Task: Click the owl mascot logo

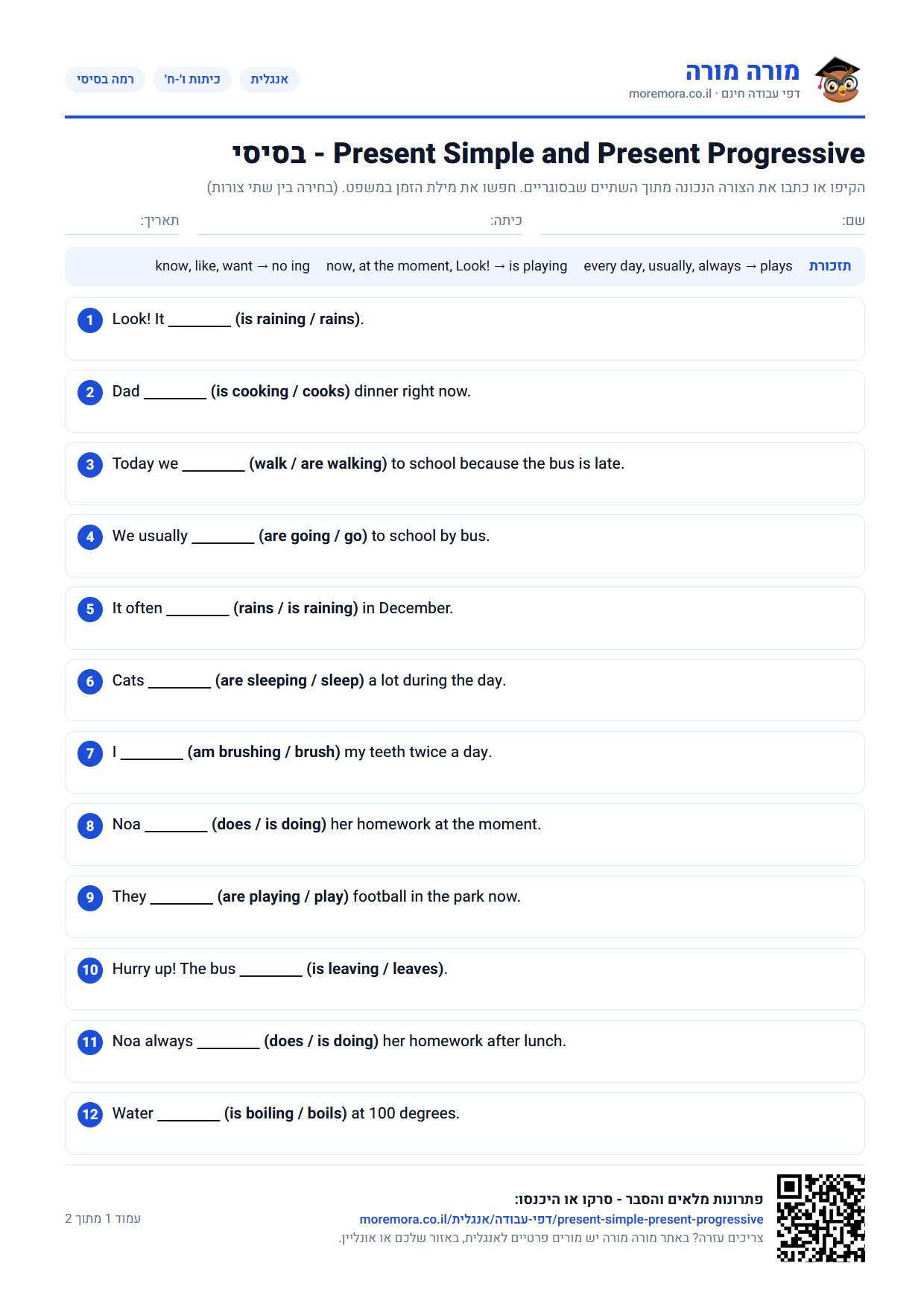Action: (838, 79)
